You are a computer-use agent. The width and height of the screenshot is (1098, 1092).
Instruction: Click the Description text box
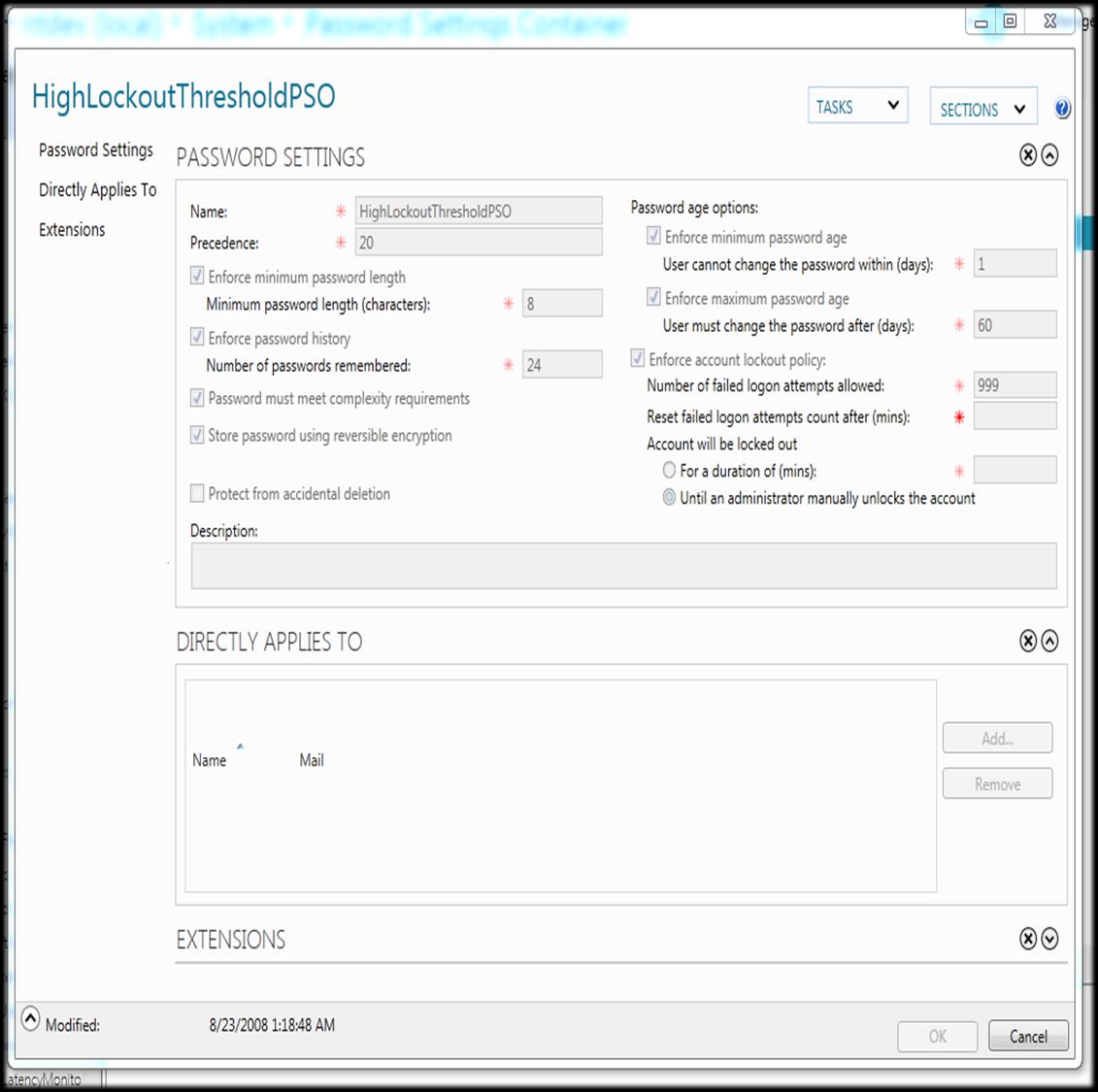(x=624, y=566)
